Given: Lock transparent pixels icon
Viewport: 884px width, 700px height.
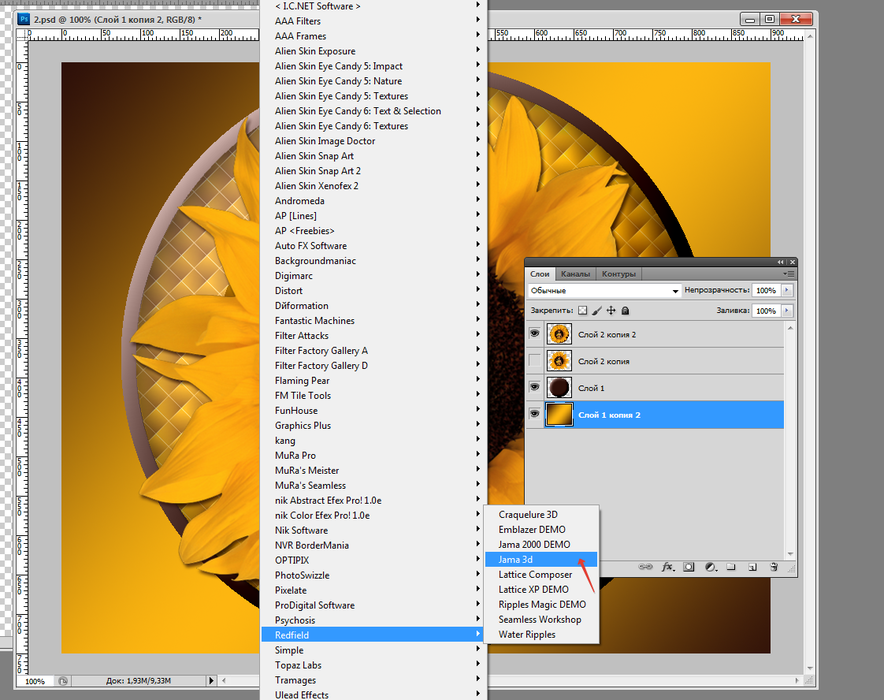Looking at the screenshot, I should coord(583,311).
